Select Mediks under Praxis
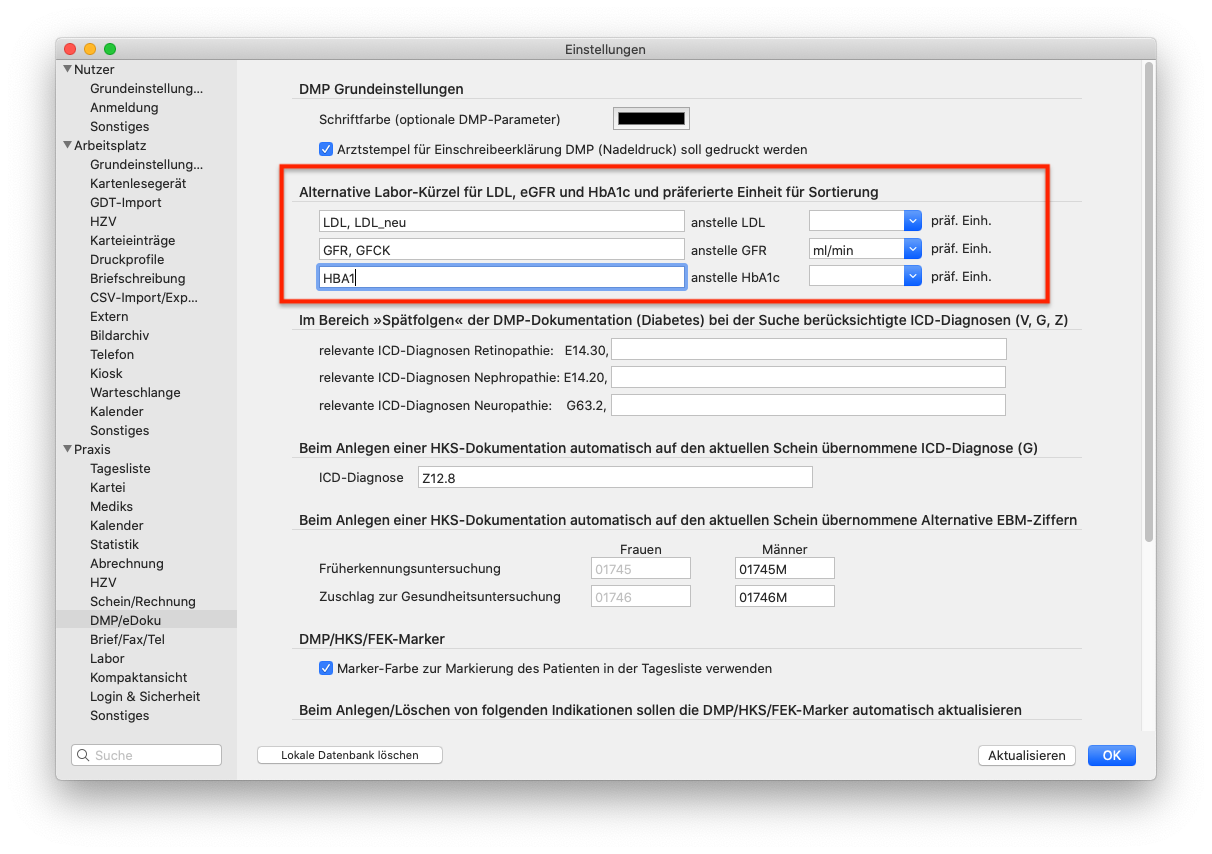This screenshot has height=854, width=1212. [x=111, y=507]
